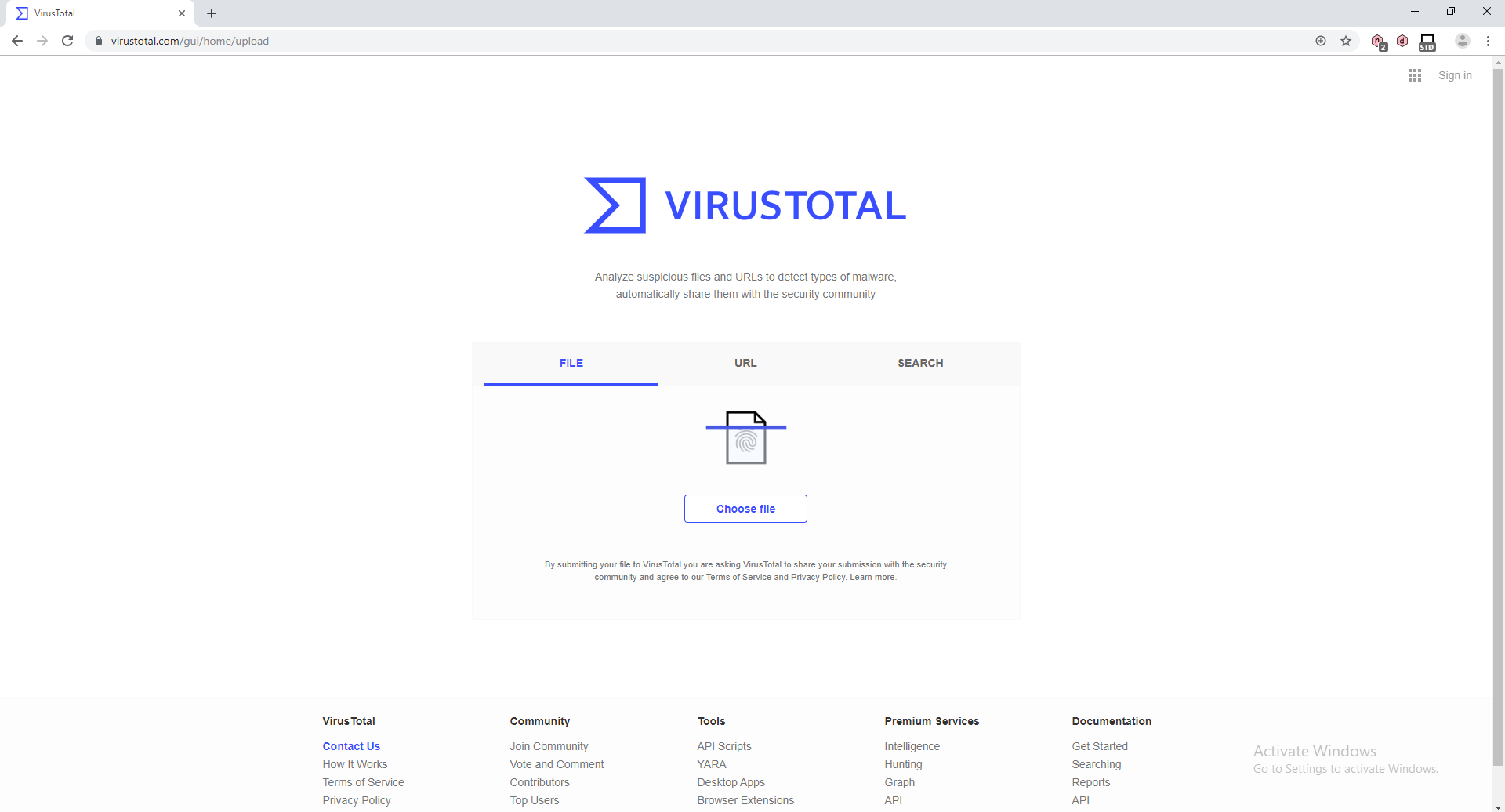Open the Chrome three-dot menu

coord(1488,41)
